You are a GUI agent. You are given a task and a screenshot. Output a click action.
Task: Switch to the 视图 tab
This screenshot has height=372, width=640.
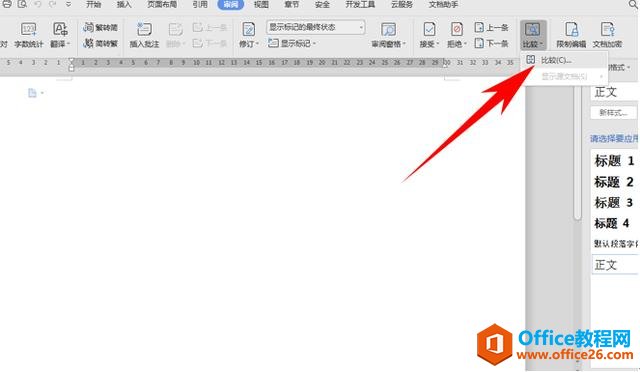(x=261, y=4)
